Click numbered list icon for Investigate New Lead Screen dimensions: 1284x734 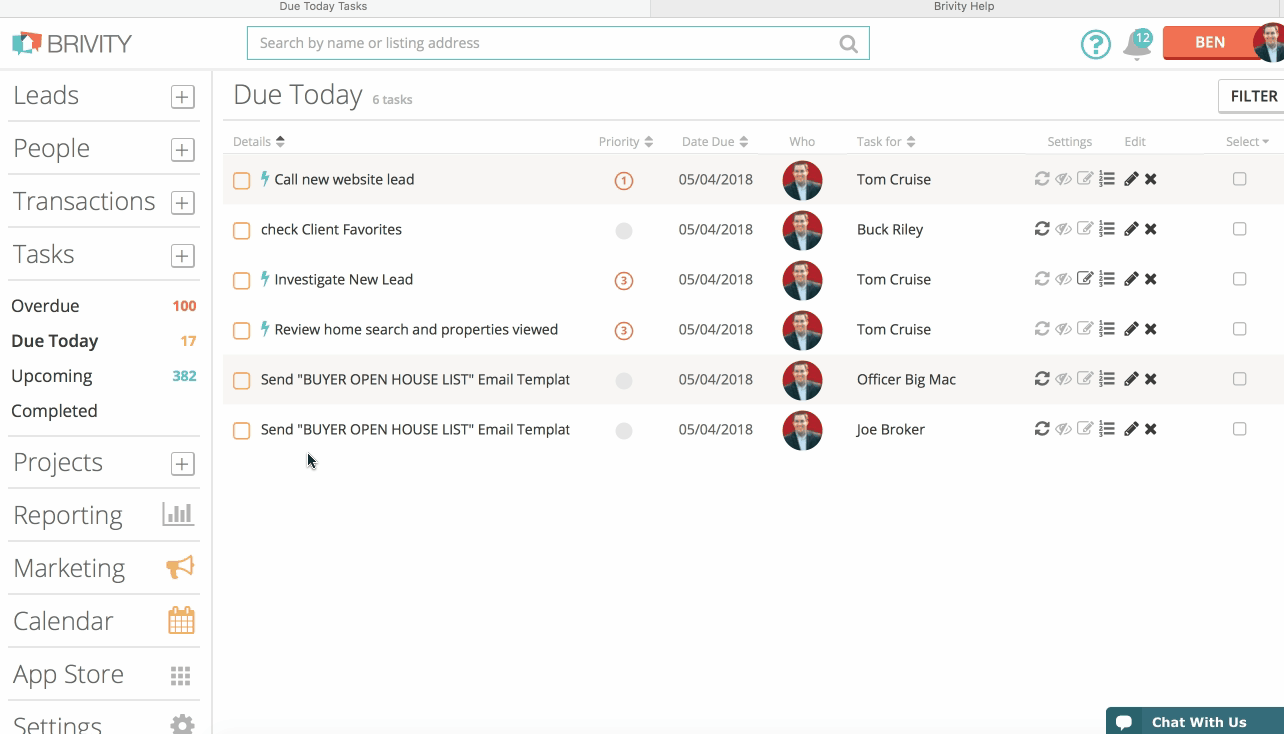(x=1107, y=279)
